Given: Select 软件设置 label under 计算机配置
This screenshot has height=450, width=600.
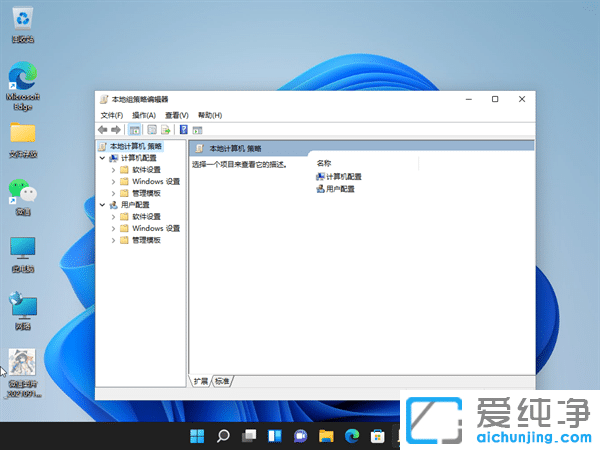Looking at the screenshot, I should pyautogui.click(x=147, y=170).
